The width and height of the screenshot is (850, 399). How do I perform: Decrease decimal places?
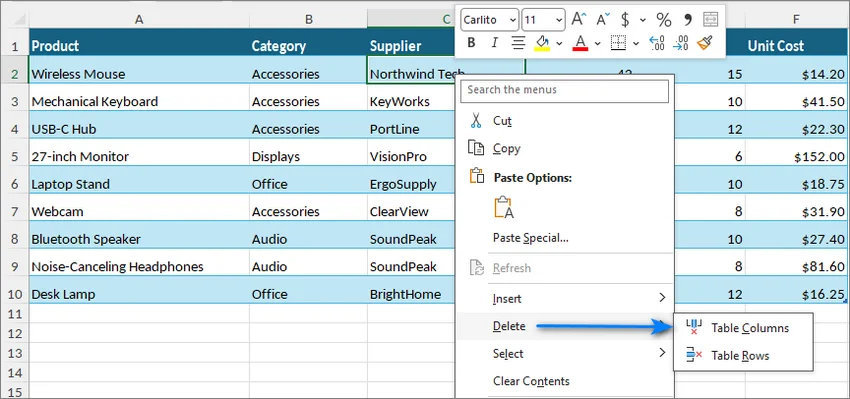click(x=680, y=42)
